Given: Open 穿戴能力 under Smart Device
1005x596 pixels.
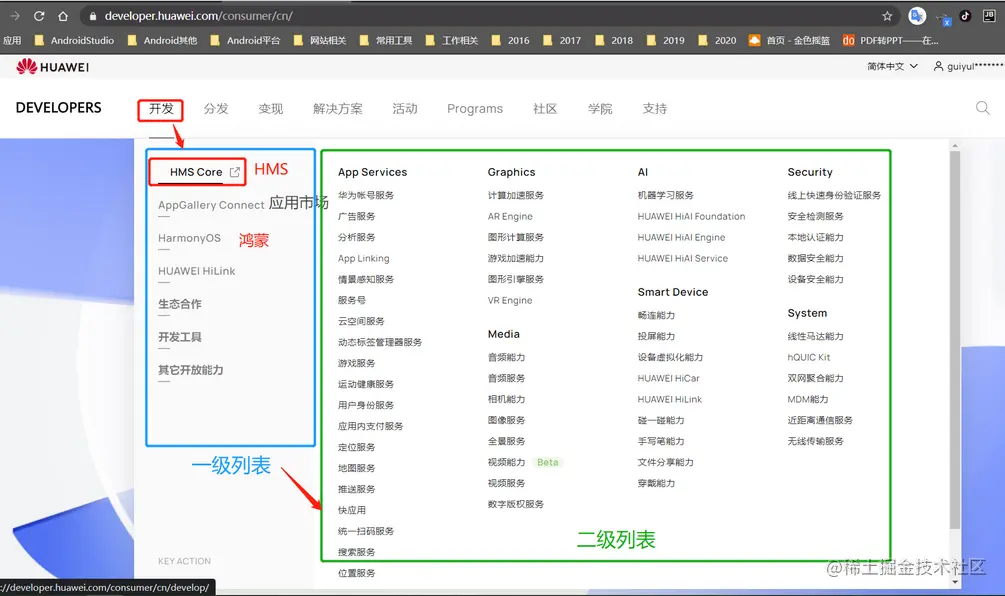Looking at the screenshot, I should (x=656, y=483).
